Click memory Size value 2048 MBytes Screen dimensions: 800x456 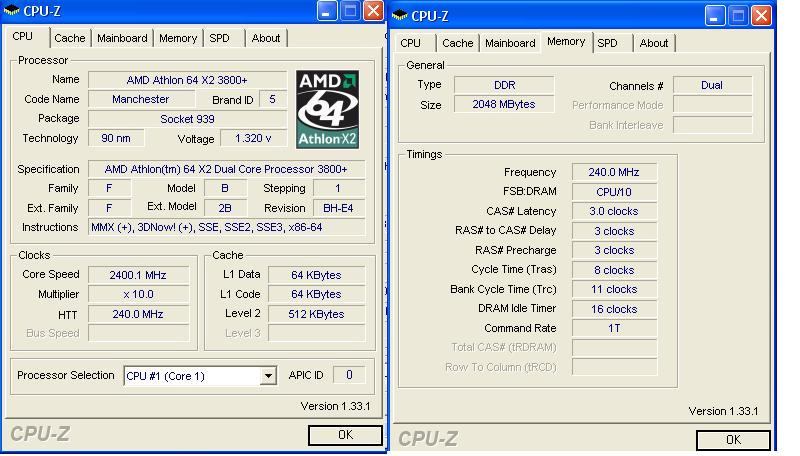504,105
